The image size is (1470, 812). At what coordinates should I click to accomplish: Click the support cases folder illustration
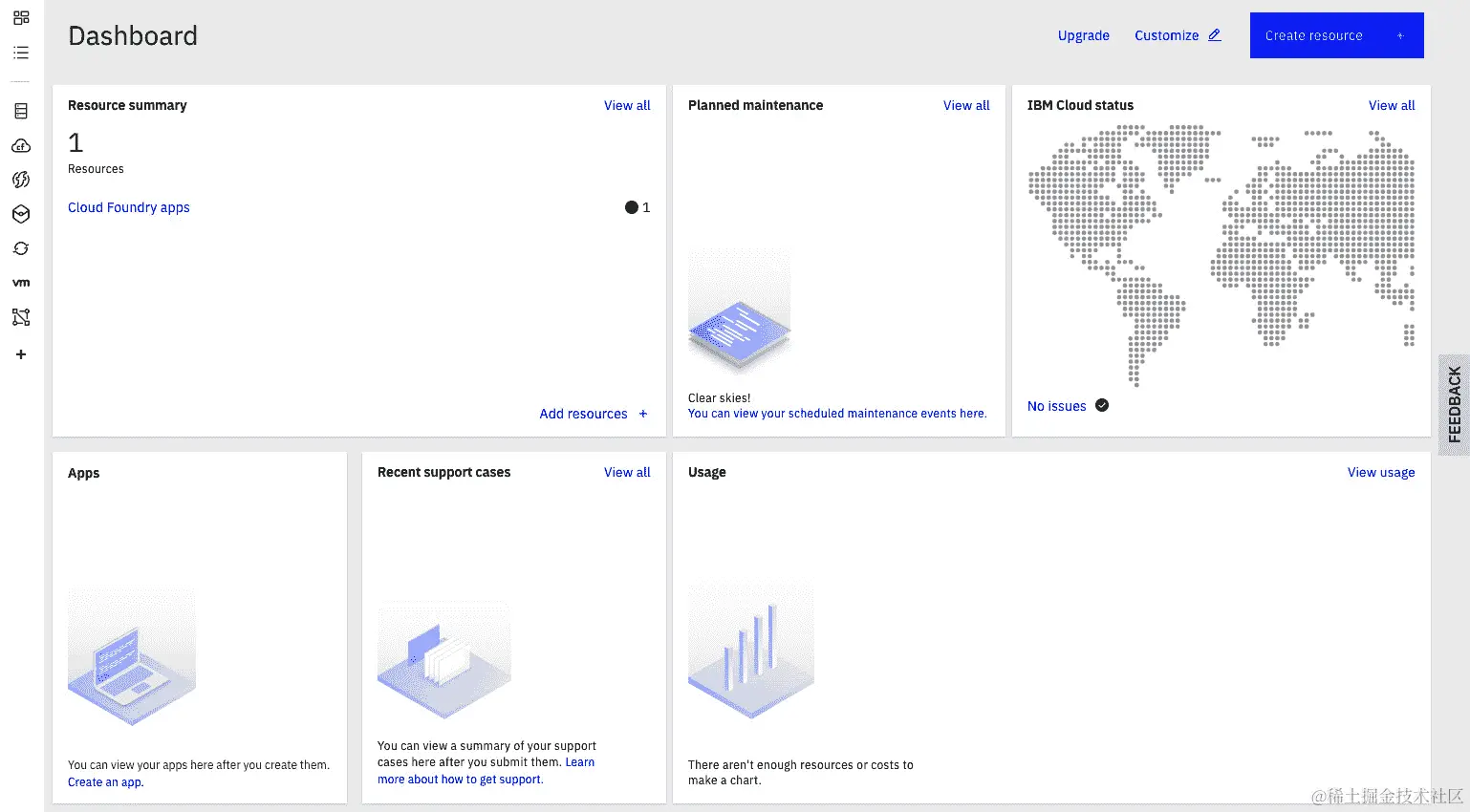tap(444, 660)
